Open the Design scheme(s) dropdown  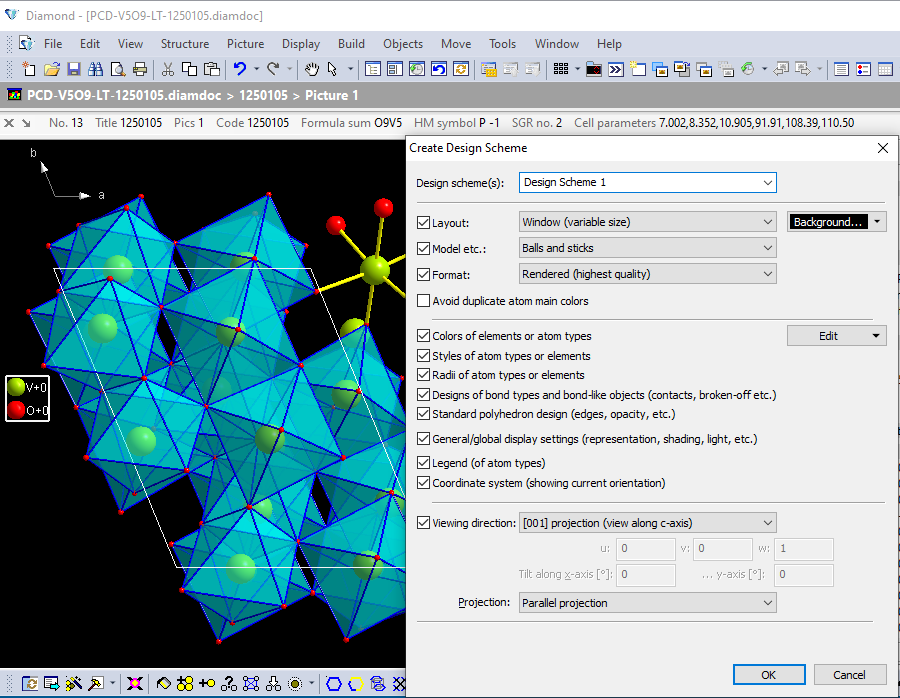pos(648,183)
